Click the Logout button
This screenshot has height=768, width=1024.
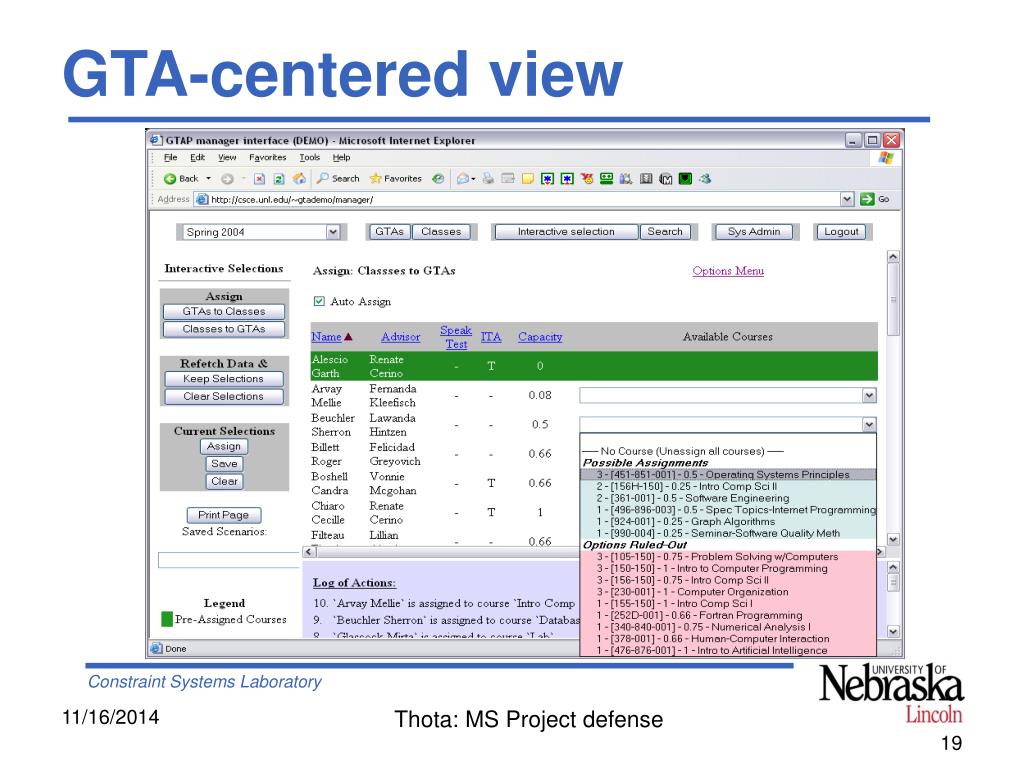point(841,232)
